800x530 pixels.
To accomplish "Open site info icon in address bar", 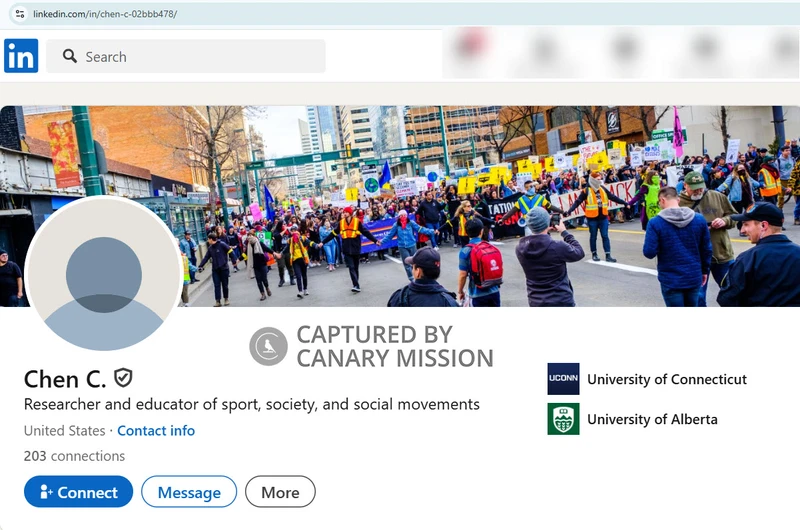I will tap(19, 14).
